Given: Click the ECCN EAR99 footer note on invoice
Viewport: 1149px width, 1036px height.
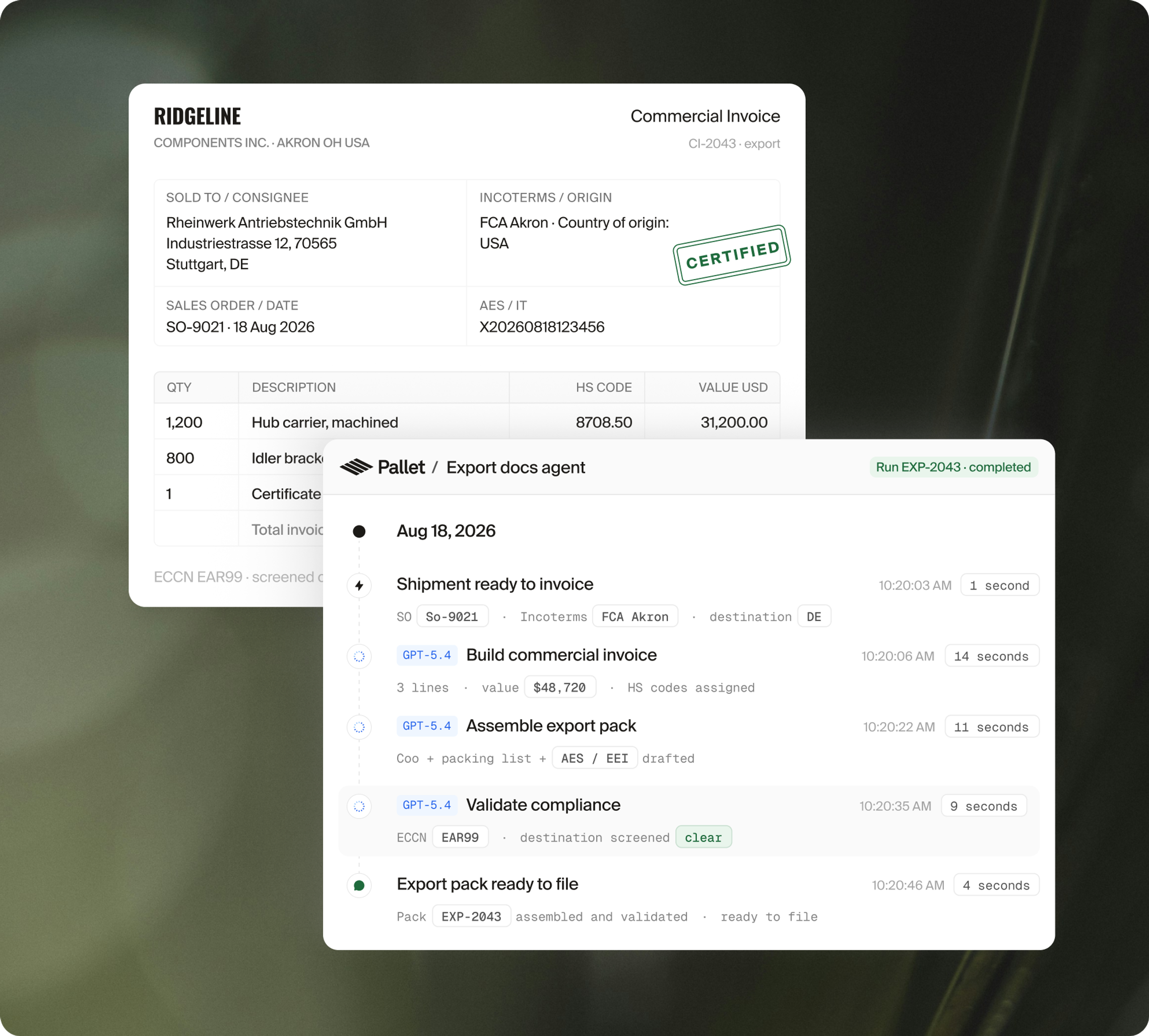Looking at the screenshot, I should (238, 576).
